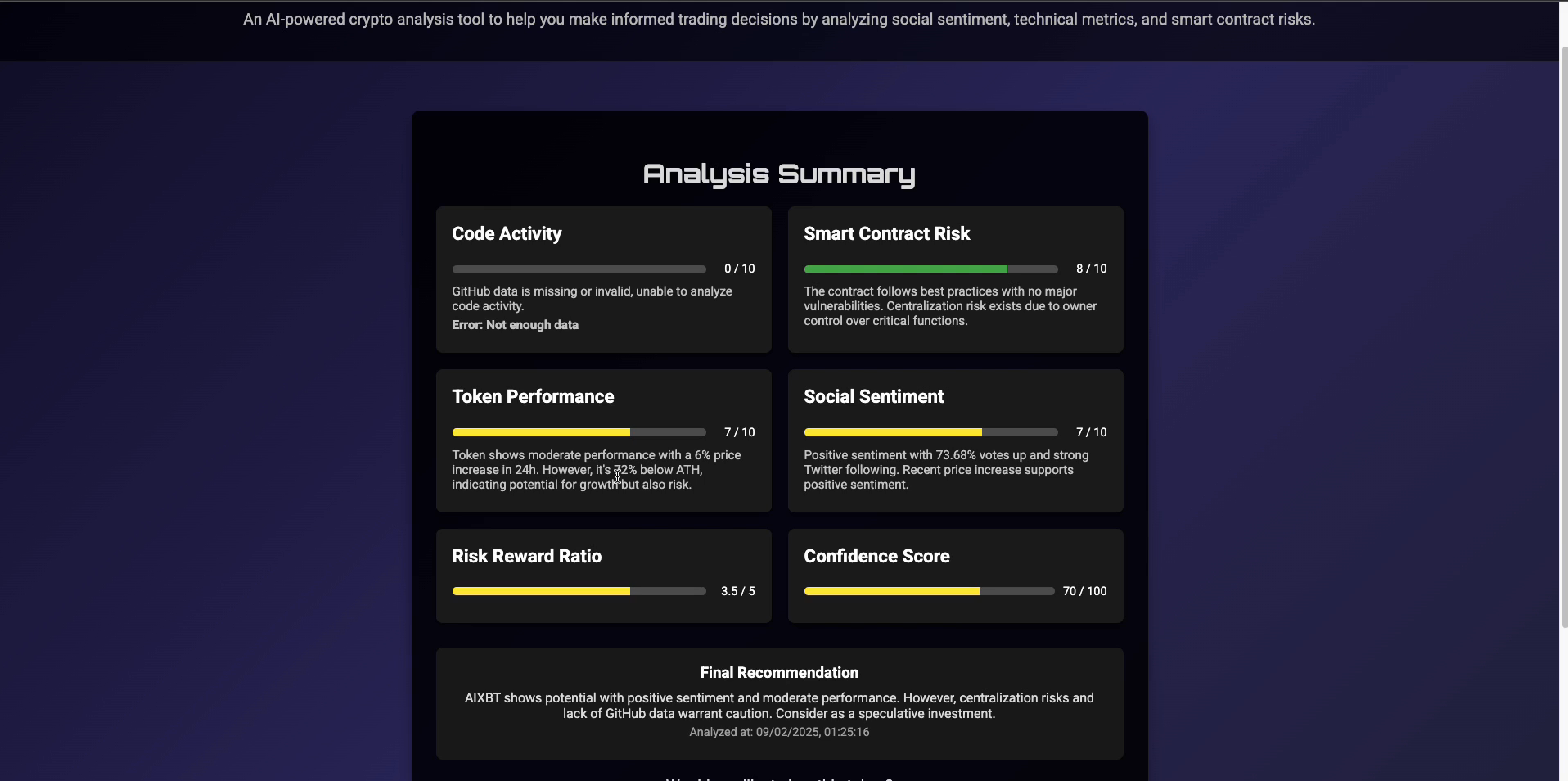Image resolution: width=1568 pixels, height=781 pixels.
Task: Select the Analysis Summary heading
Action: click(779, 174)
